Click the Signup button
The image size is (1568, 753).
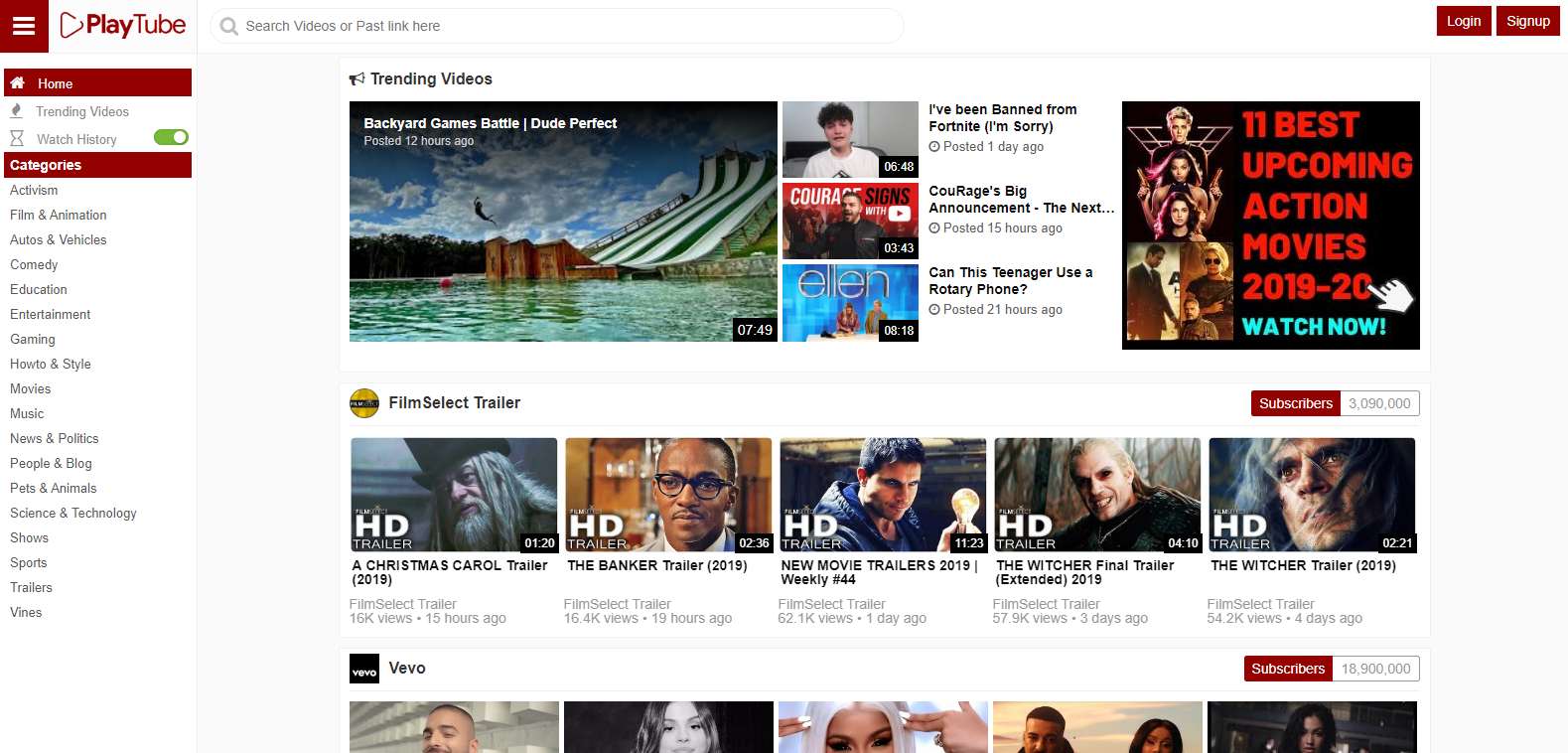(x=1528, y=21)
